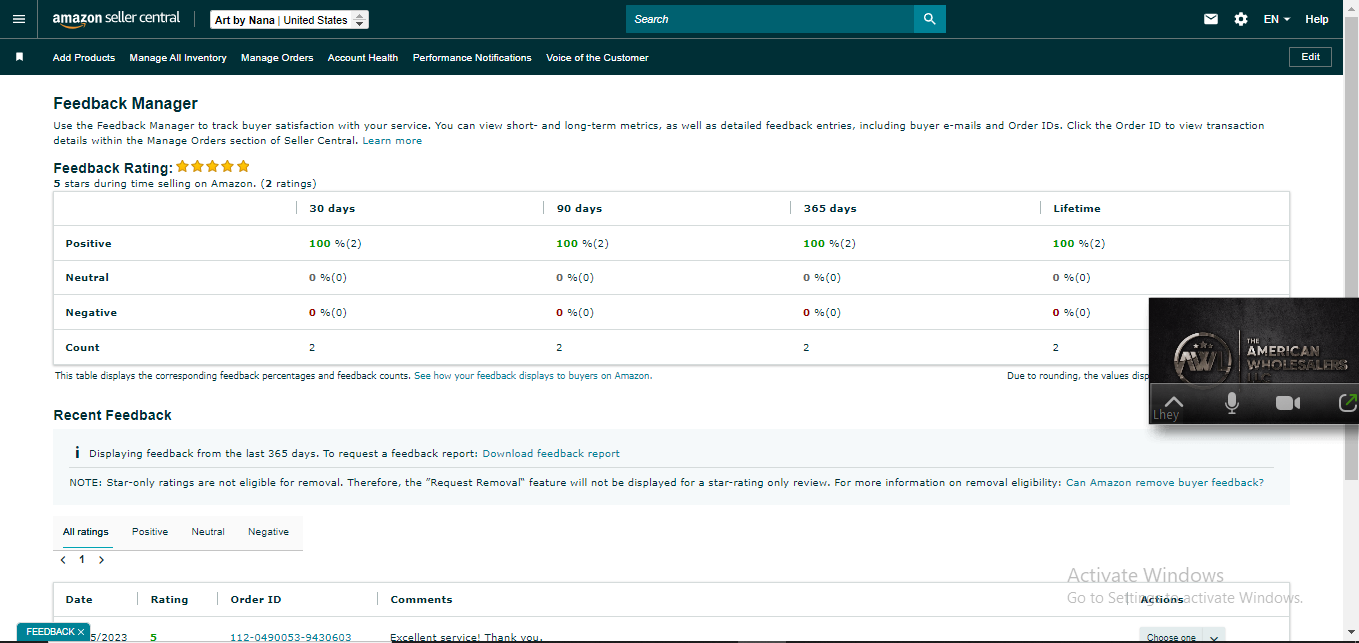Image resolution: width=1359 pixels, height=643 pixels.
Task: Open order ID 112-0490053-9430603
Action: point(291,637)
